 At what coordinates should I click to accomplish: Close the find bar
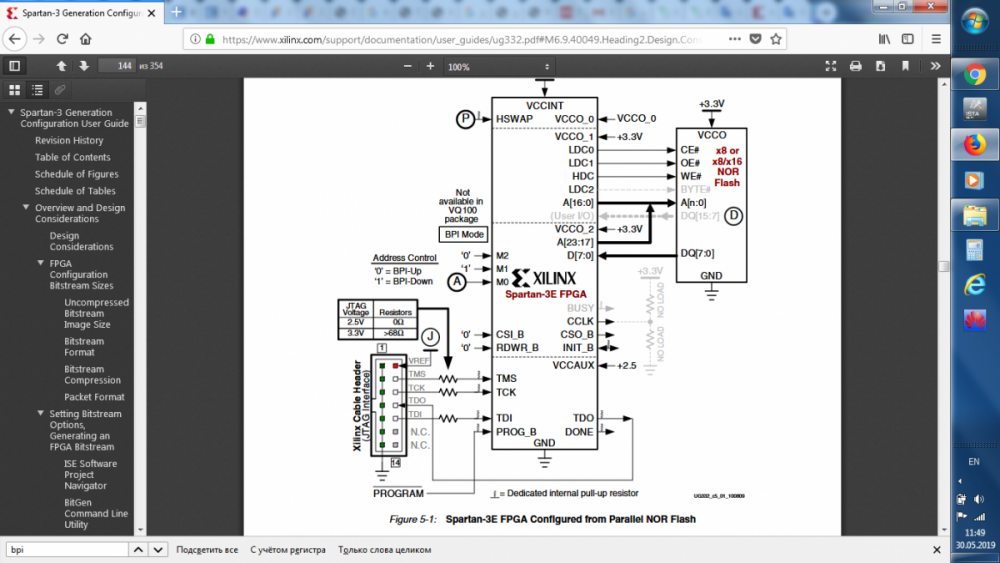(x=936, y=550)
